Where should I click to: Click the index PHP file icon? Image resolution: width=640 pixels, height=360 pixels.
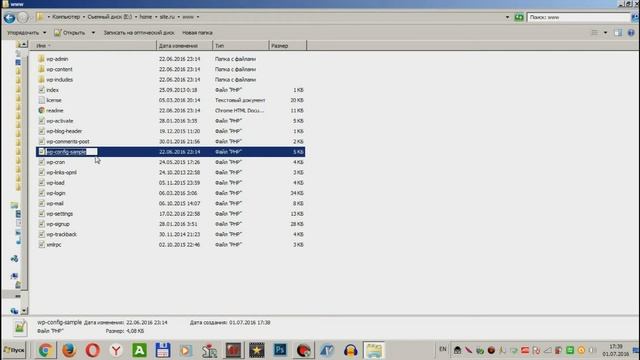(41, 90)
